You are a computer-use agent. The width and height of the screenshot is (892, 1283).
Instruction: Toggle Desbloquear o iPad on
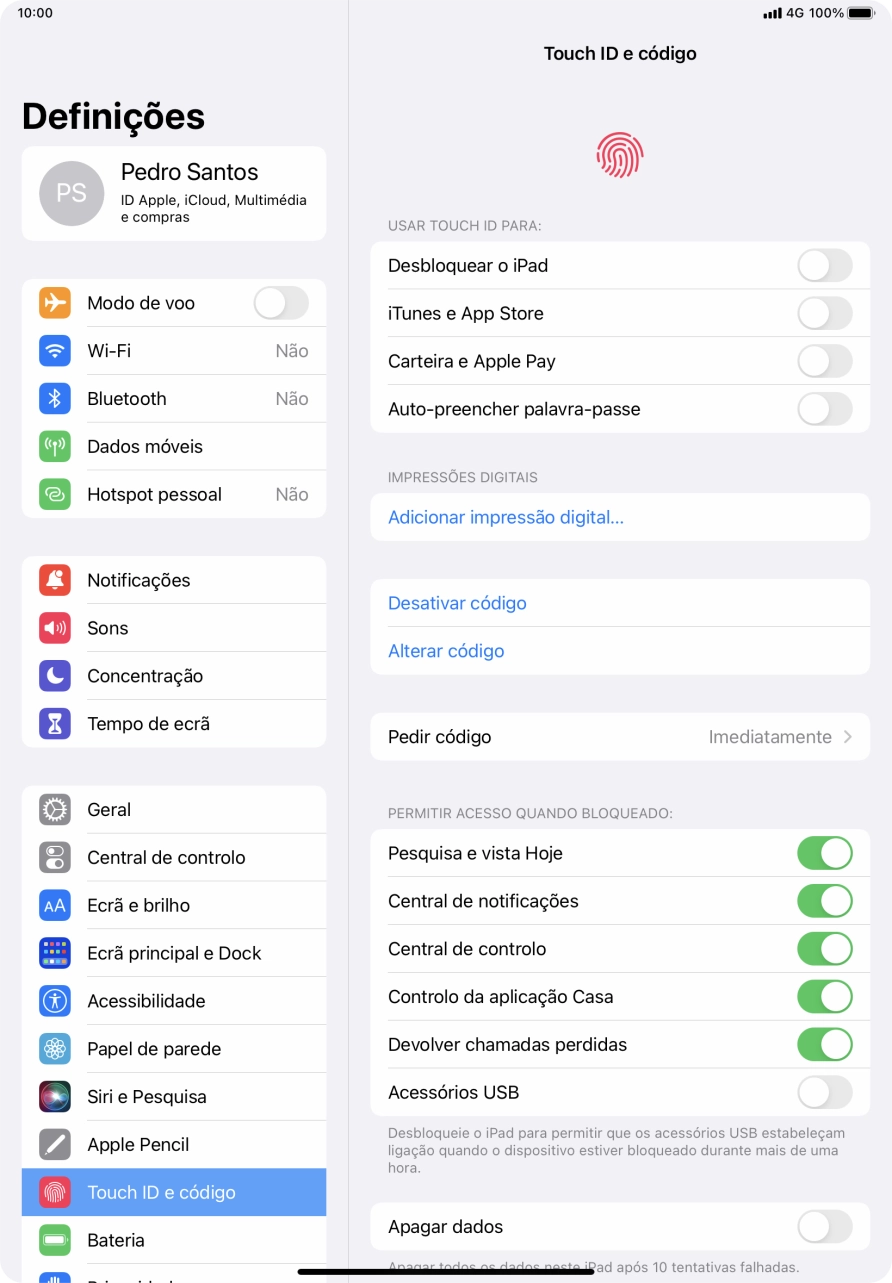[824, 266]
